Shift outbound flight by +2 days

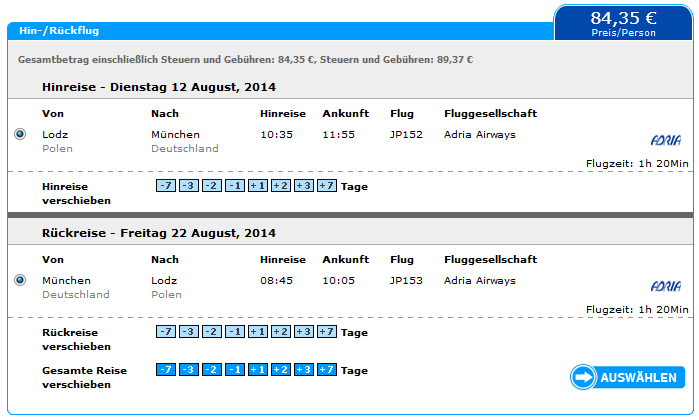(x=281, y=185)
